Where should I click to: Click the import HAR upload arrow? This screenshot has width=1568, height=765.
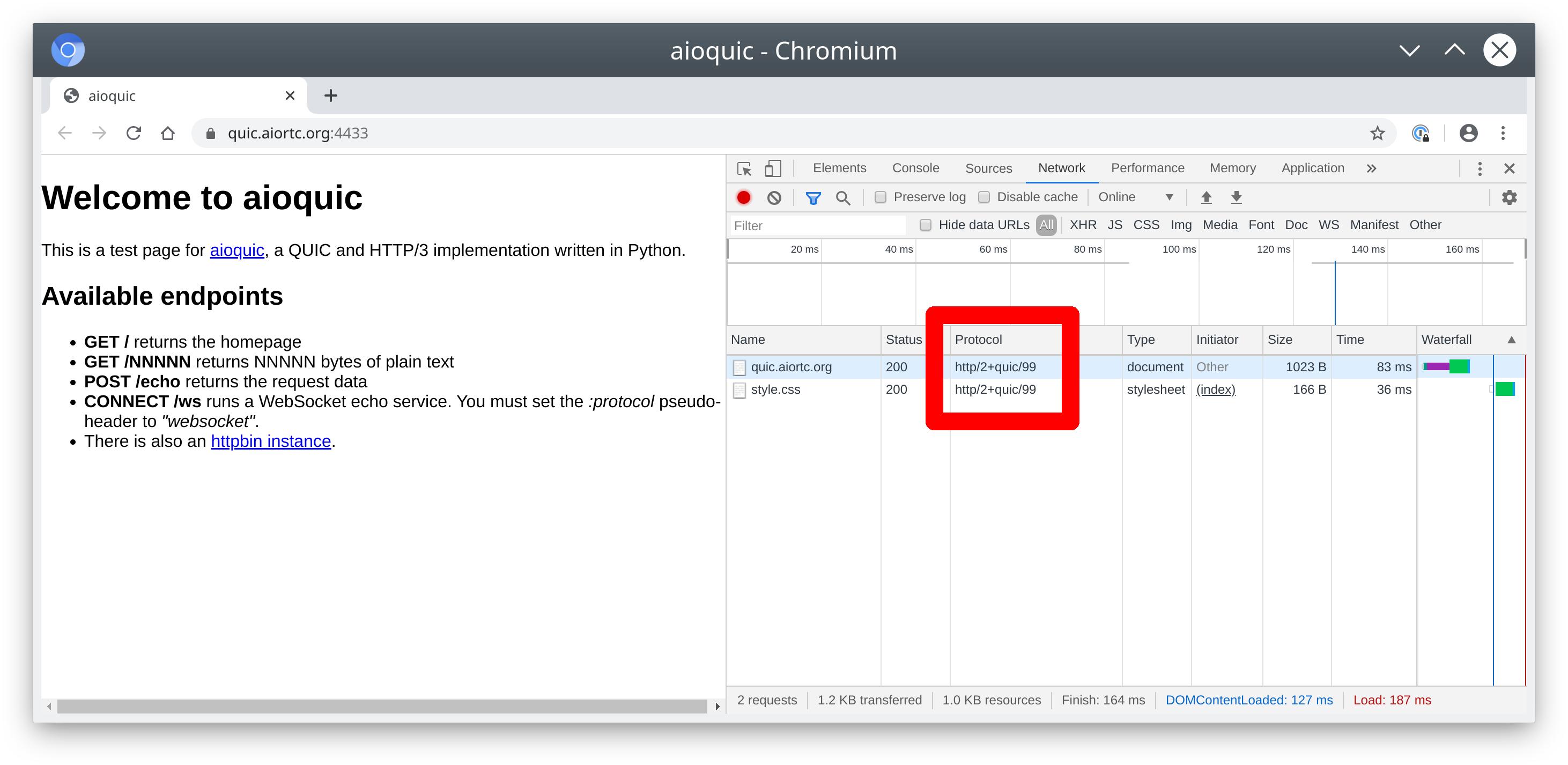pos(1207,197)
